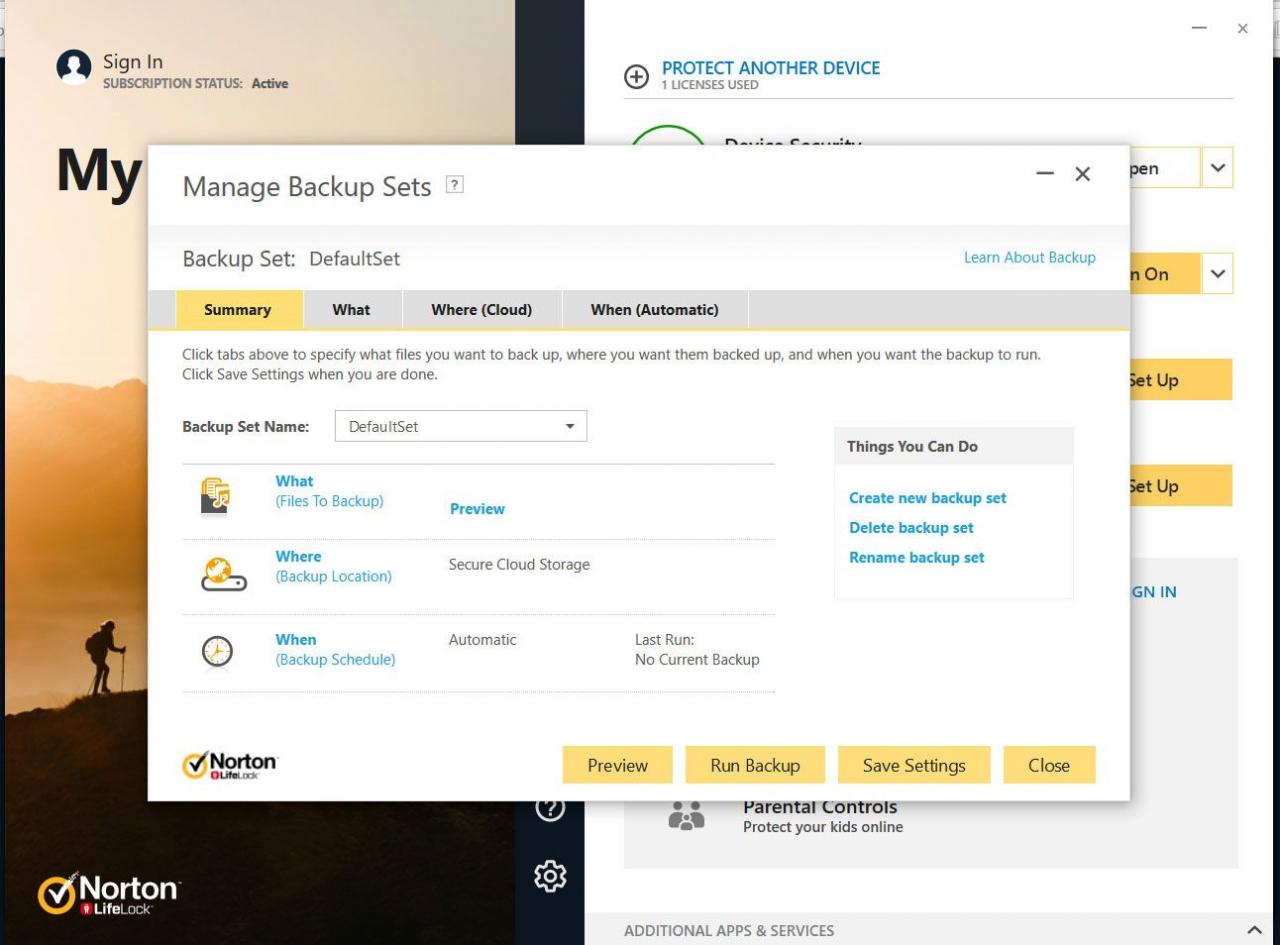The image size is (1280, 945).
Task: Open the Learn About Backup link
Action: [x=1029, y=257]
